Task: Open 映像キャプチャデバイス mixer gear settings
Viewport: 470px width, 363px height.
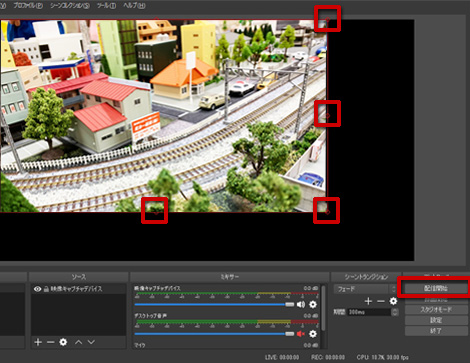Action: tap(313, 304)
